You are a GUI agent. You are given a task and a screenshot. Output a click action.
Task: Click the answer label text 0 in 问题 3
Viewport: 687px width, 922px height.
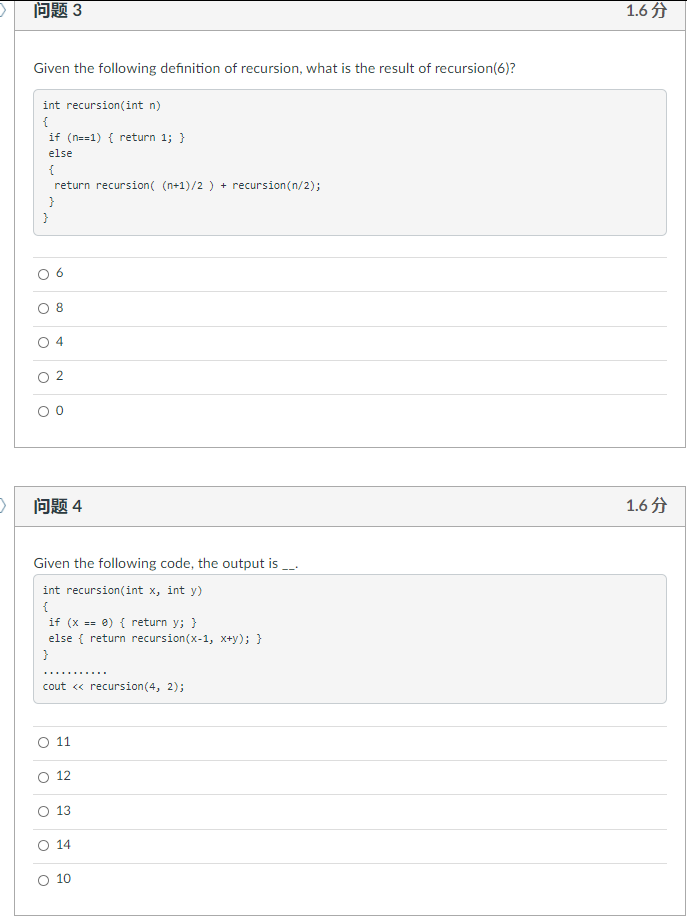click(58, 410)
